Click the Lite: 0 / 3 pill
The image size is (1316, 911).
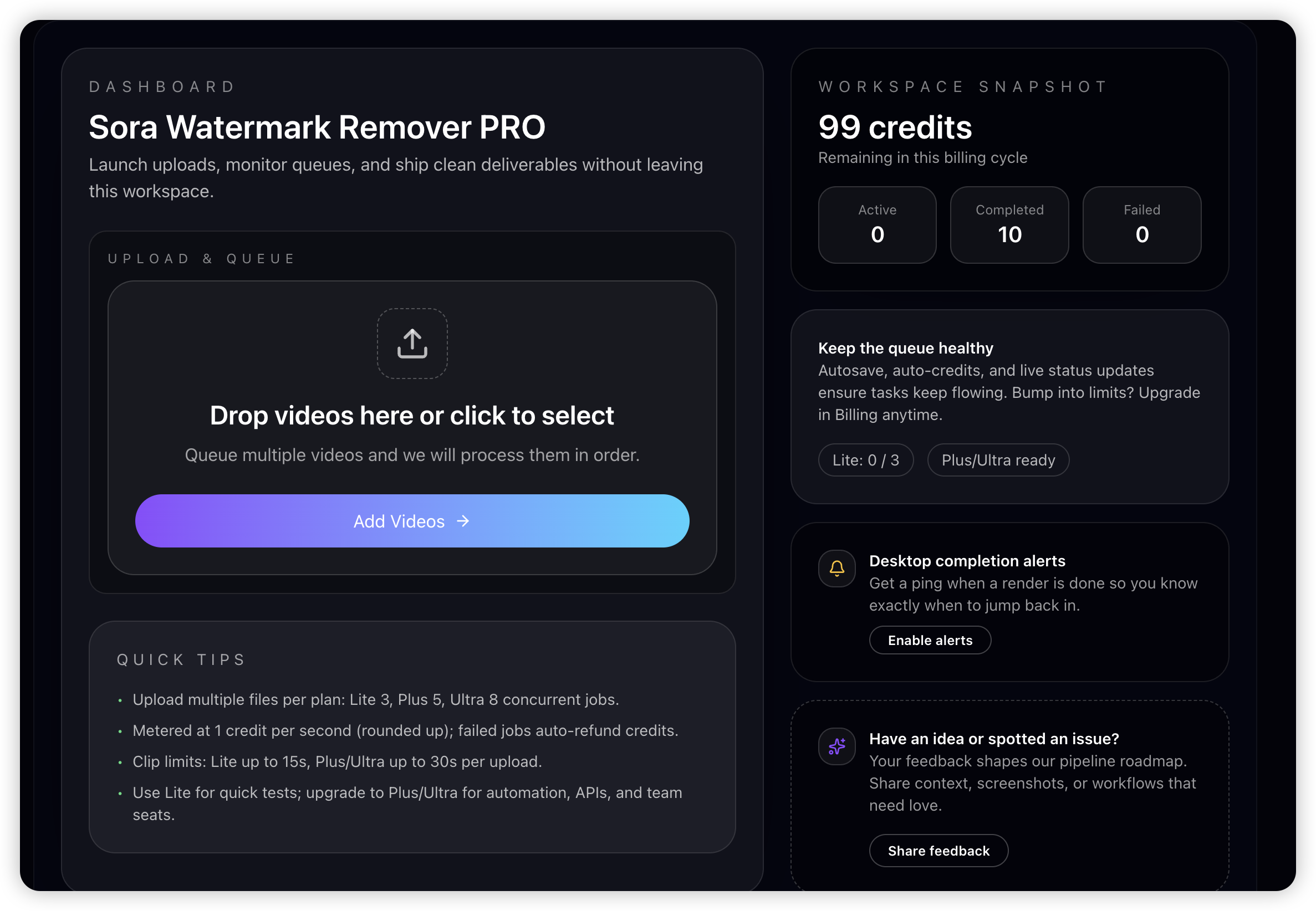pyautogui.click(x=865, y=460)
